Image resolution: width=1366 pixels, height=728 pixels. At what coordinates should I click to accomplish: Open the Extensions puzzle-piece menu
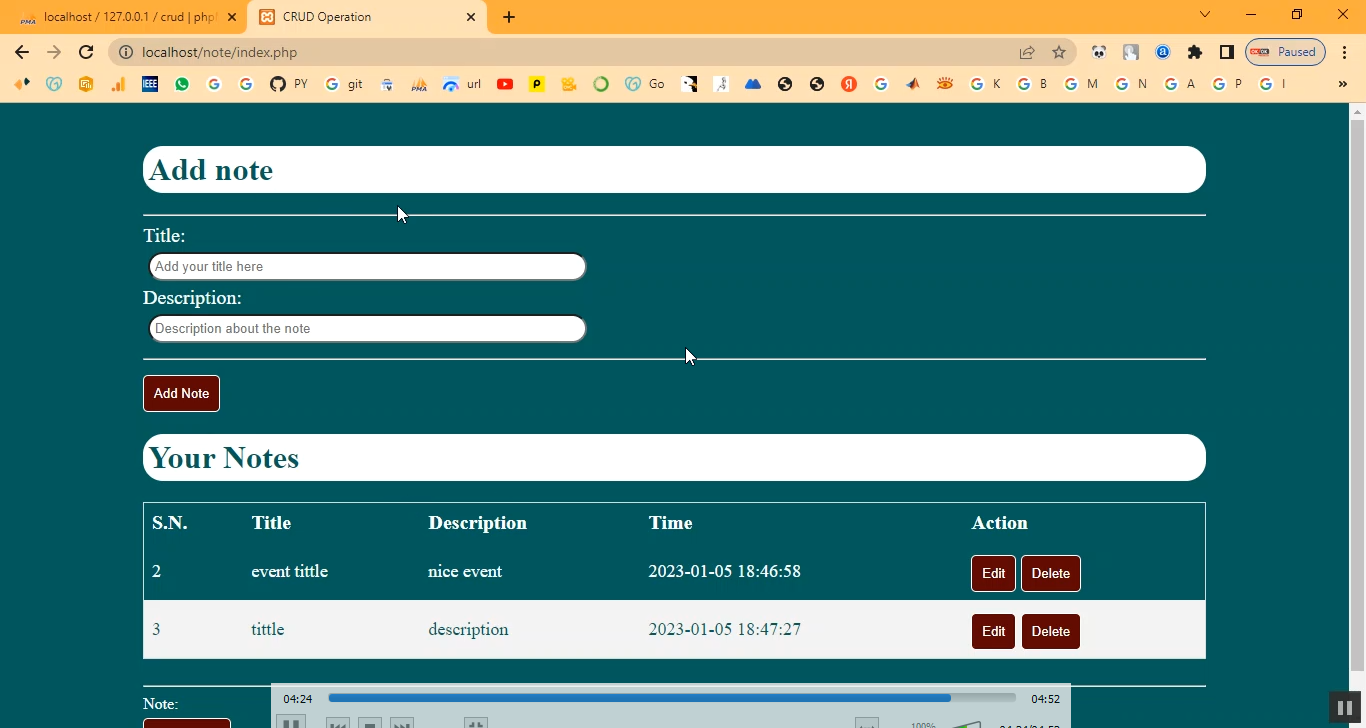click(x=1195, y=52)
